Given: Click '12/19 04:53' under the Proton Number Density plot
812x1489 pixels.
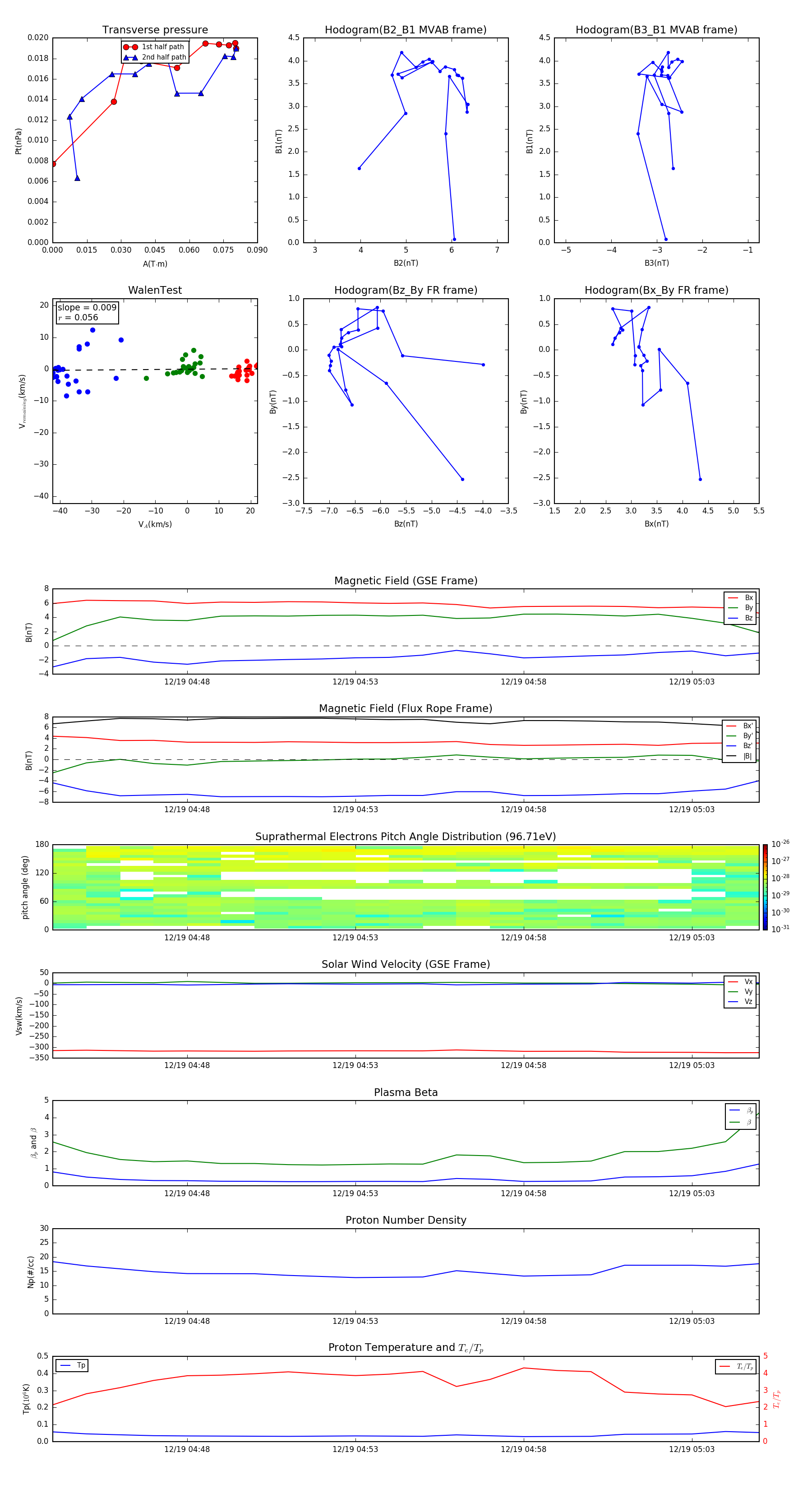Looking at the screenshot, I should tap(355, 1321).
